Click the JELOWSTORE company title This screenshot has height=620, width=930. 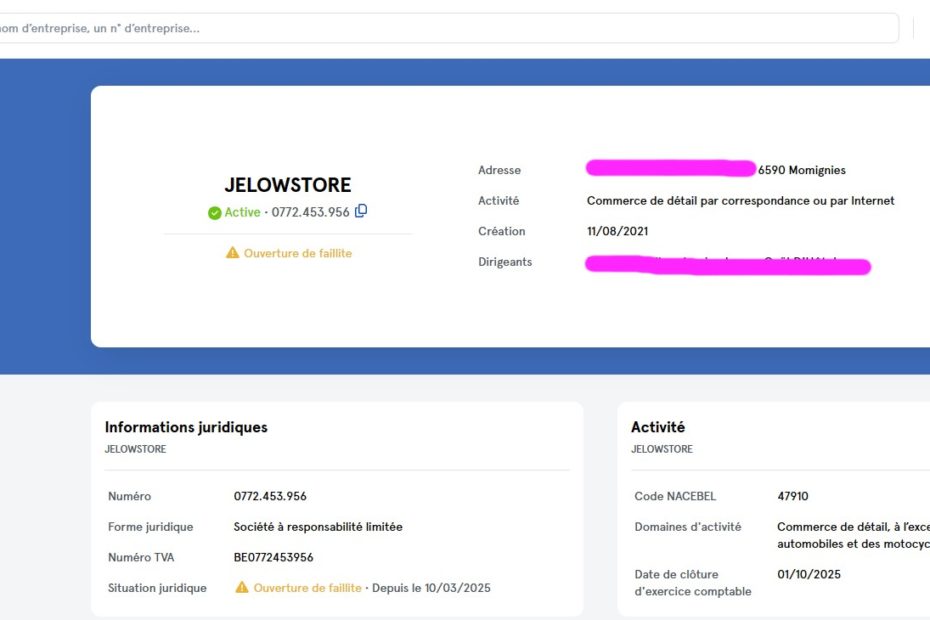pyautogui.click(x=288, y=185)
